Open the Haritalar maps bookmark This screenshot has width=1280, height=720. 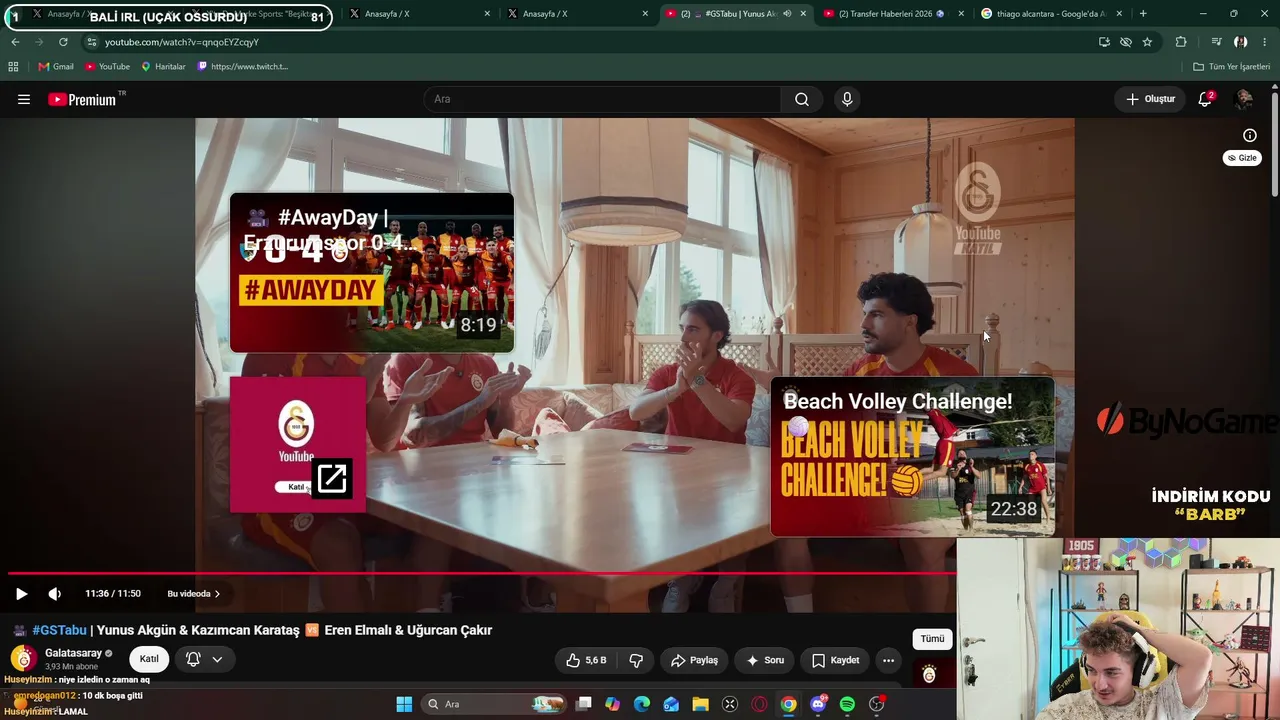[x=163, y=67]
